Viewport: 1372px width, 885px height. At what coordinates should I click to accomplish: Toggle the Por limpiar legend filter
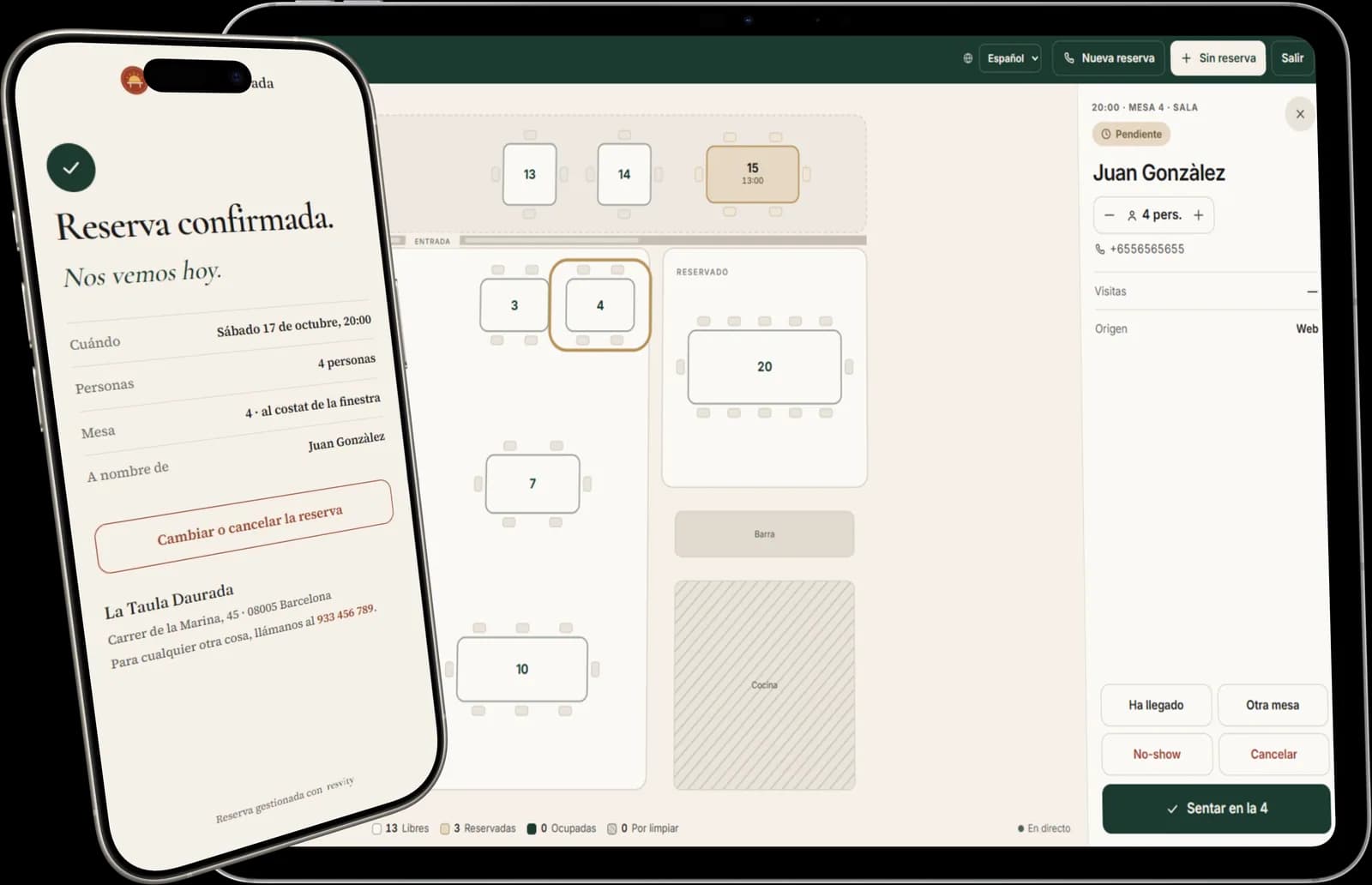(x=642, y=828)
